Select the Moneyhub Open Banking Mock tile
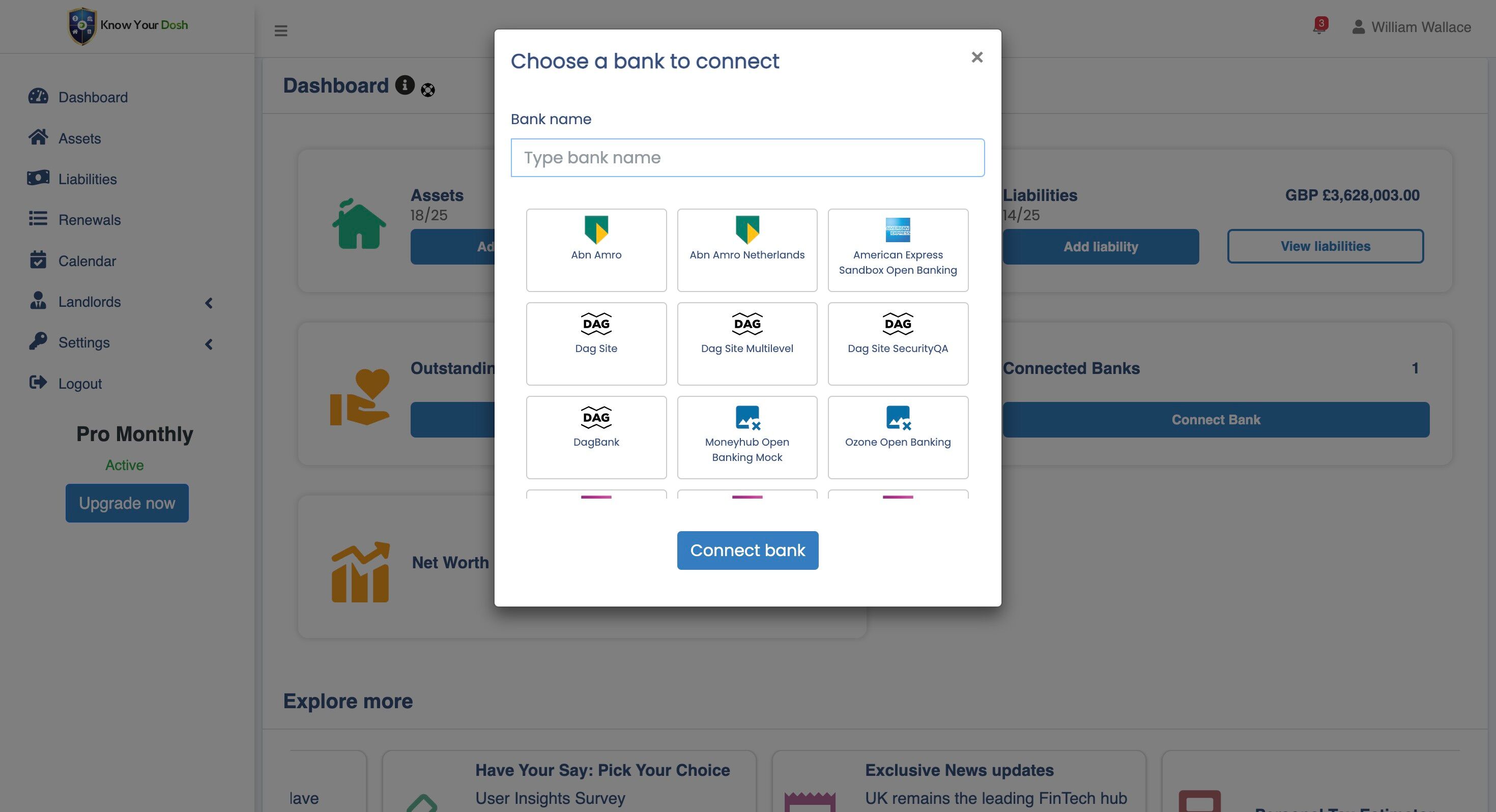 [747, 437]
